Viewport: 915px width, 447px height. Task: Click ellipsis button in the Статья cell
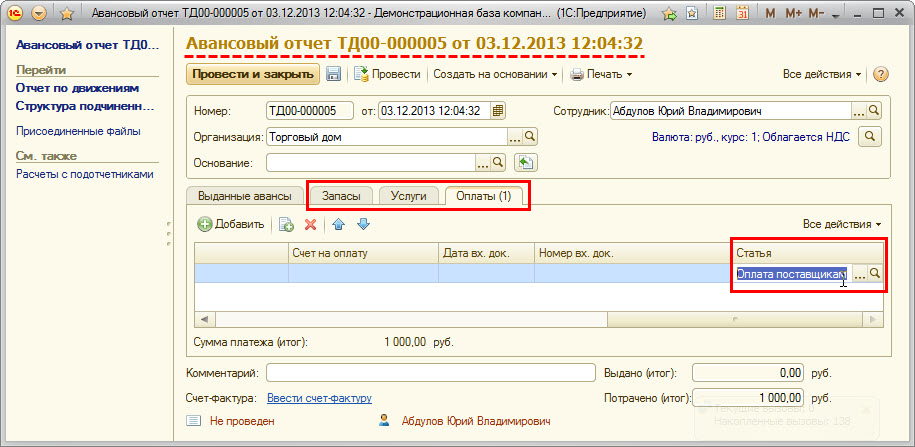tap(859, 274)
